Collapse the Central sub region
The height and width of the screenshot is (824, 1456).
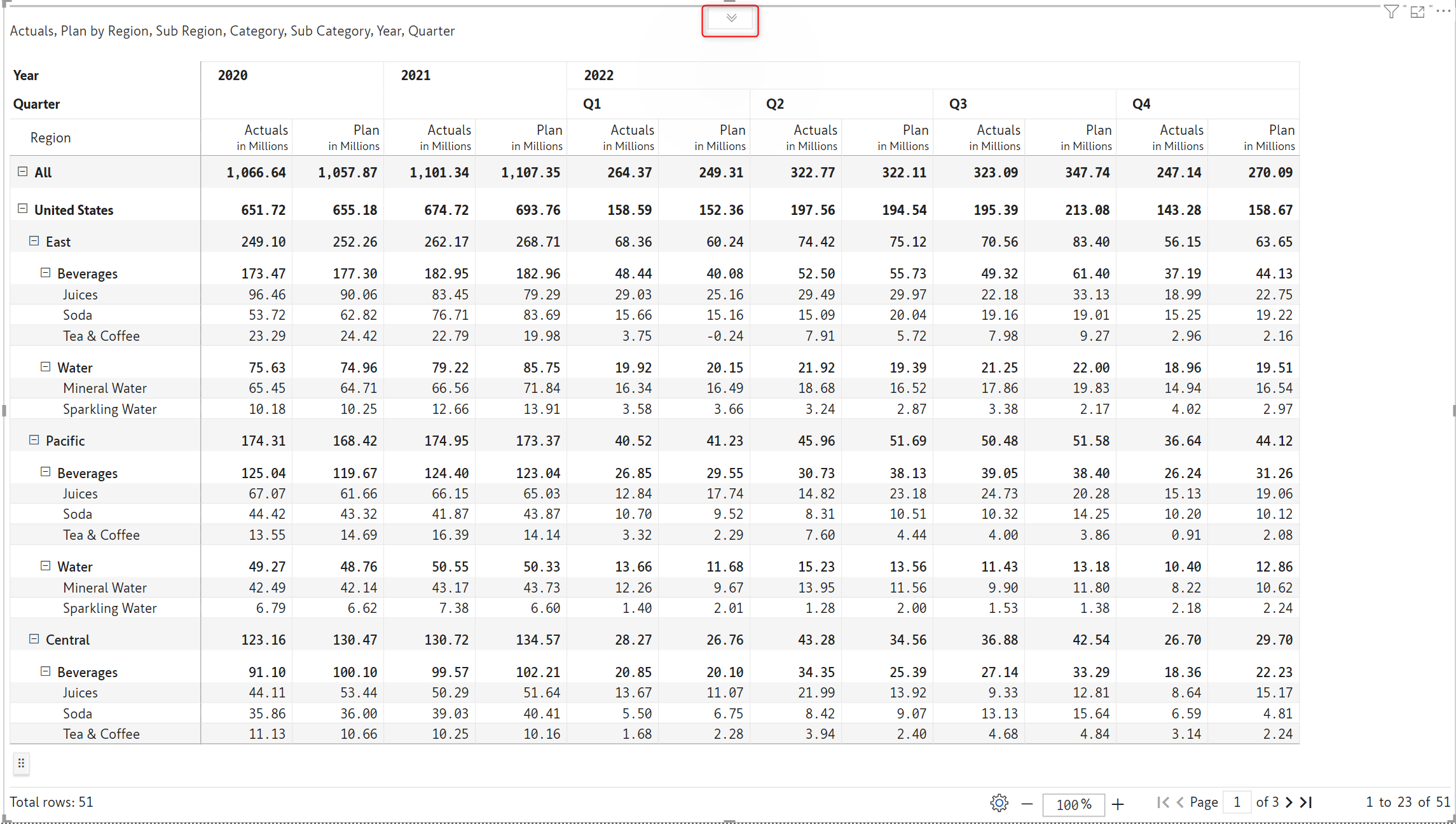tap(34, 639)
